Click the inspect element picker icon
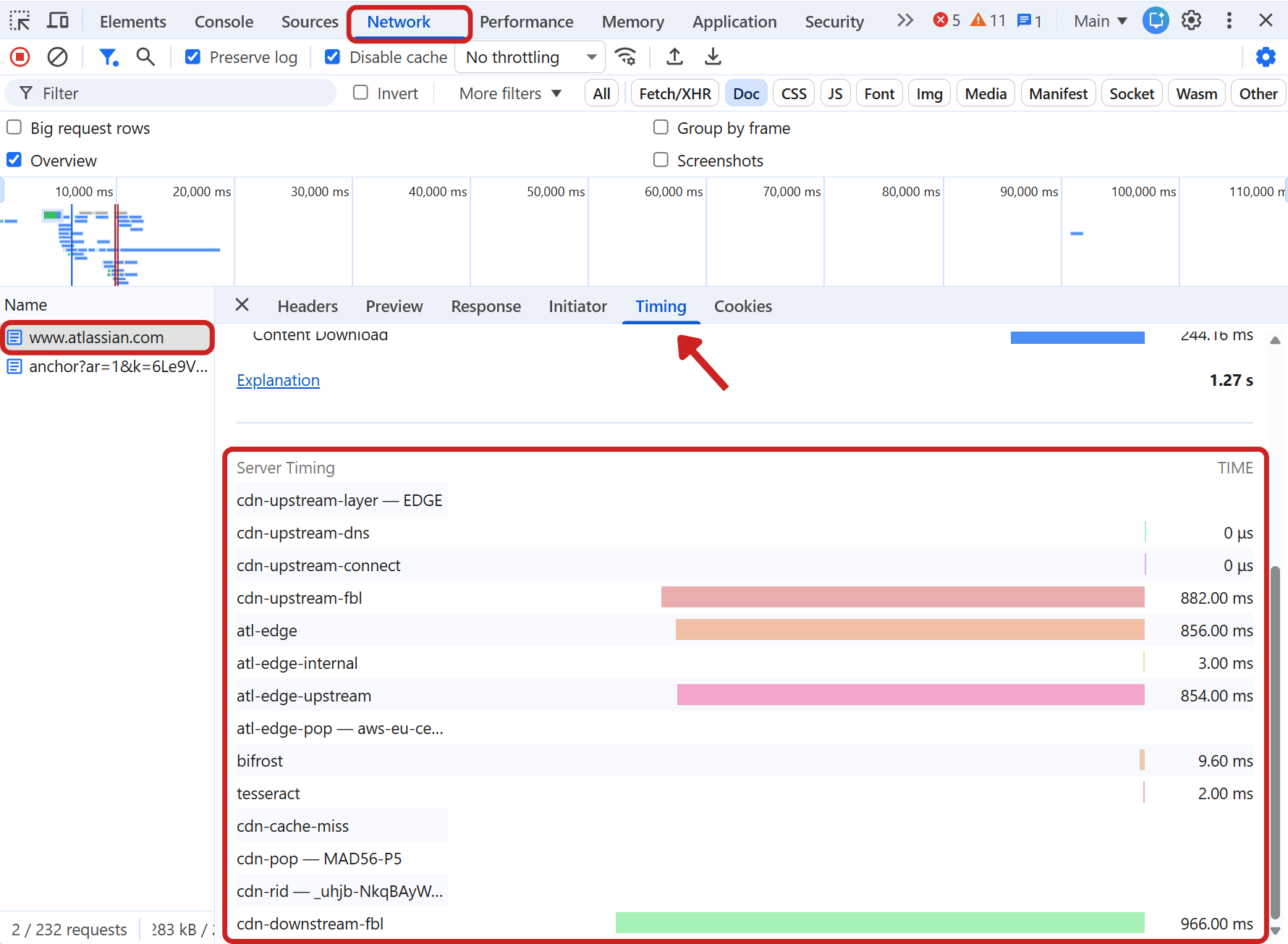Viewport: 1288px width, 944px height. [20, 20]
